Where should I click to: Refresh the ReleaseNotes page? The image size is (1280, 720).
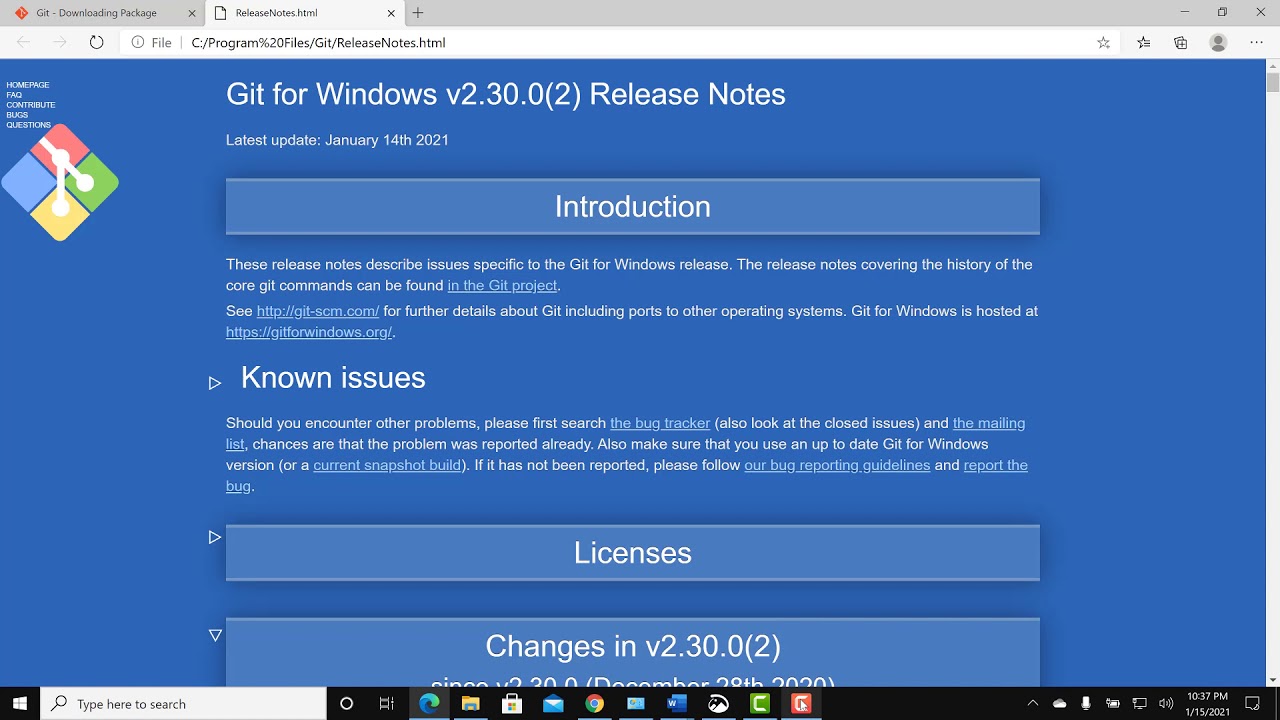(96, 43)
